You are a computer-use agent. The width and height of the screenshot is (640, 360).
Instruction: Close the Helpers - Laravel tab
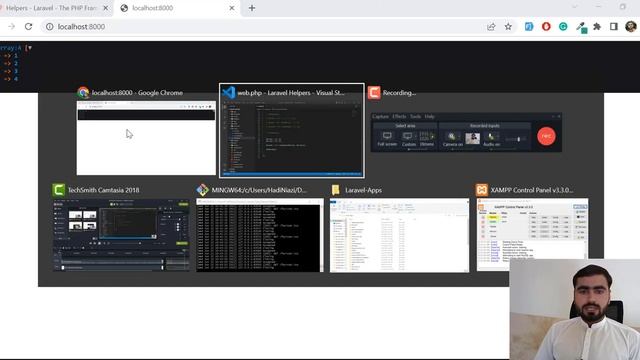tap(106, 8)
